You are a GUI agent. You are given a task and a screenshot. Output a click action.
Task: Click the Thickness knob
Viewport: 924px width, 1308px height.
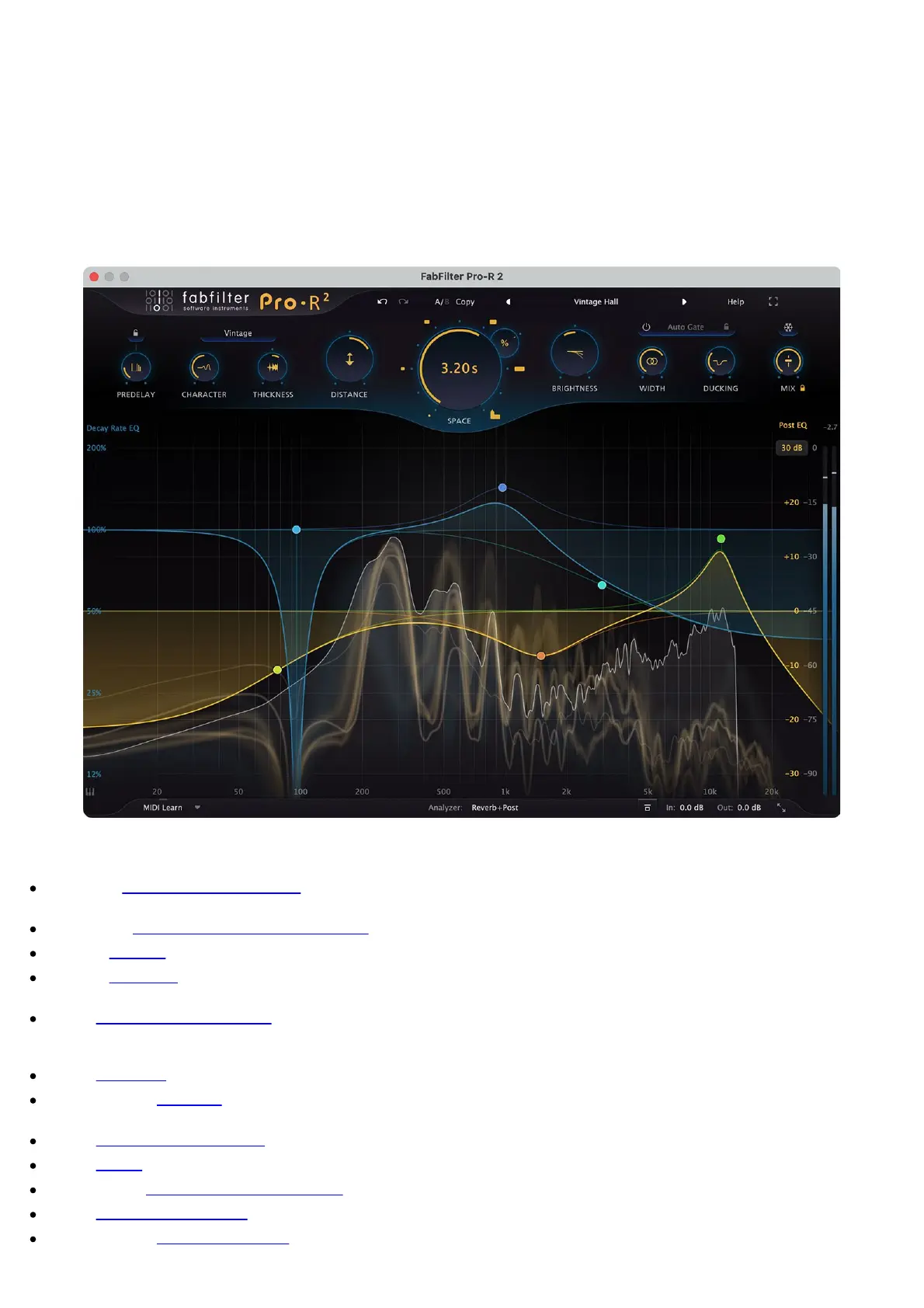coord(273,367)
